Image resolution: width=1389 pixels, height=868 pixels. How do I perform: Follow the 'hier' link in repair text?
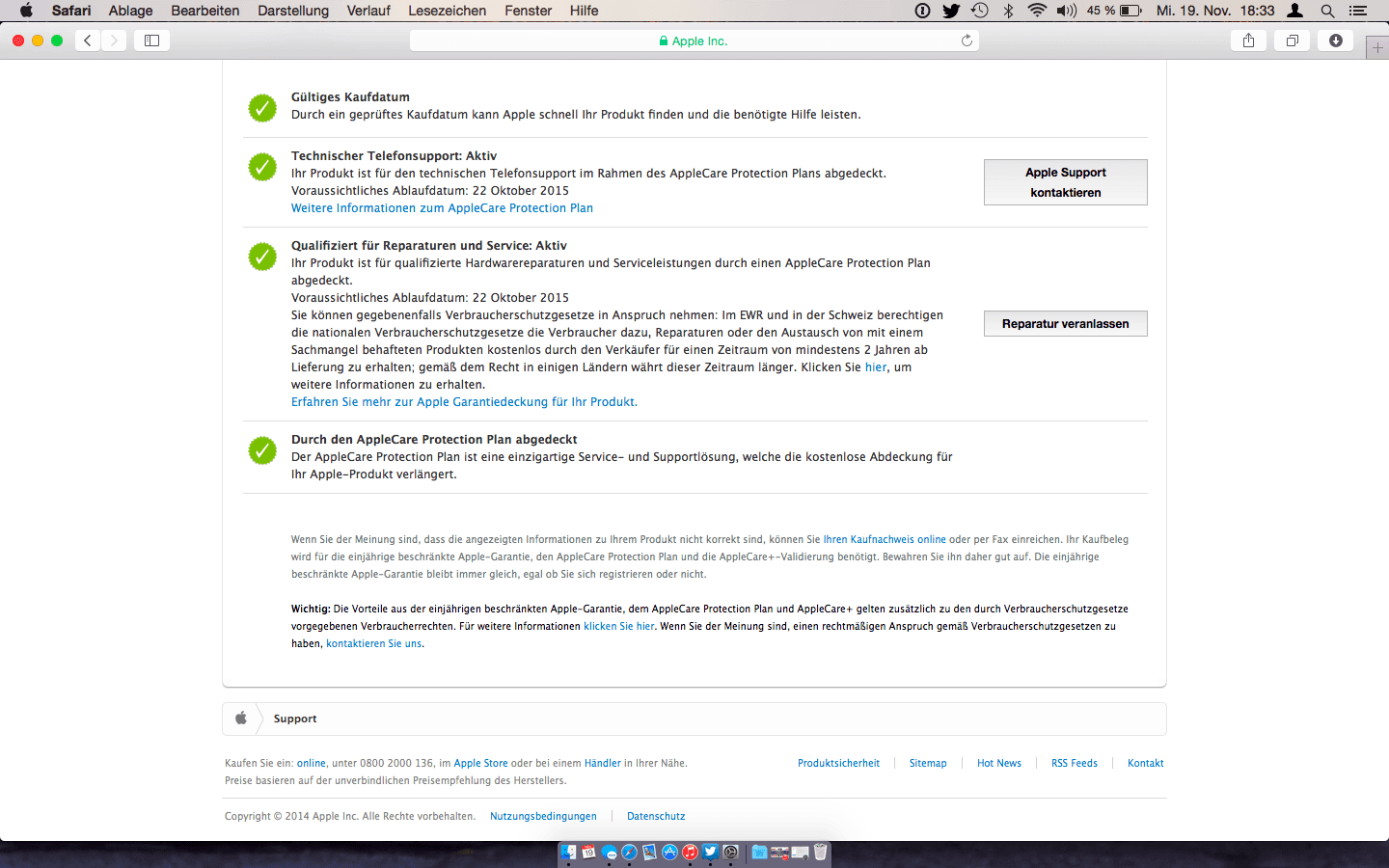pyautogui.click(x=876, y=367)
